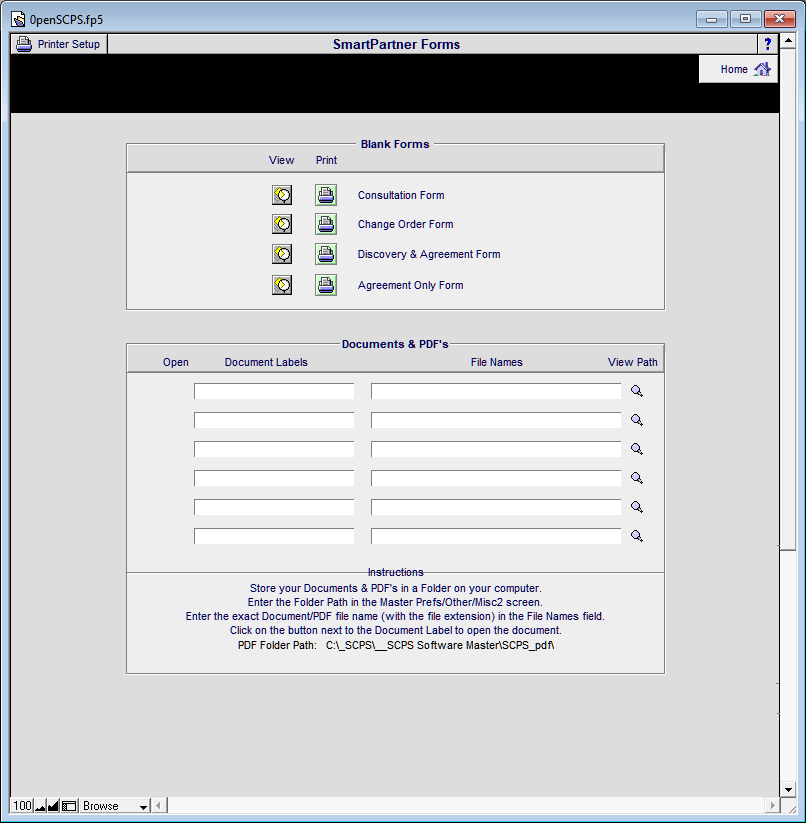
Task: Click the "View Path" column header
Action: point(632,362)
